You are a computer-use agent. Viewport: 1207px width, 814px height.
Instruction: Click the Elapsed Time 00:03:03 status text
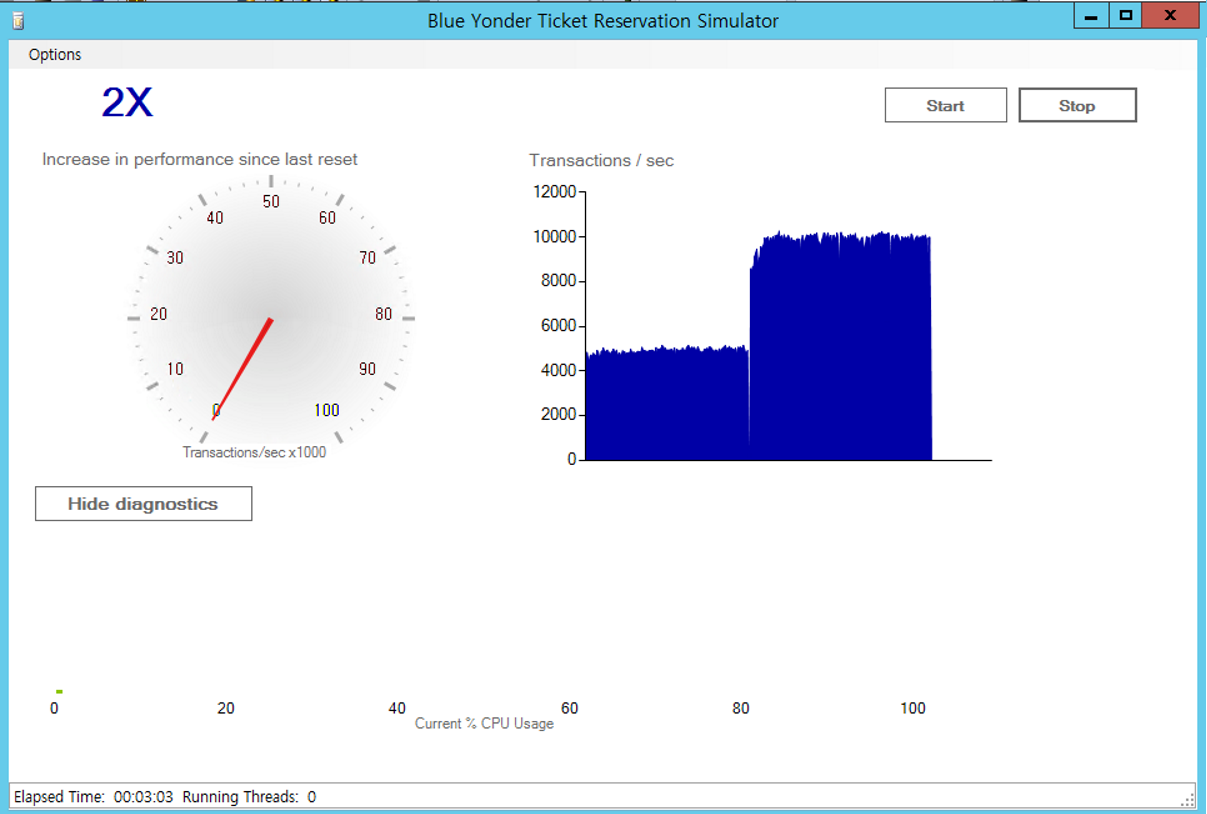click(x=94, y=797)
